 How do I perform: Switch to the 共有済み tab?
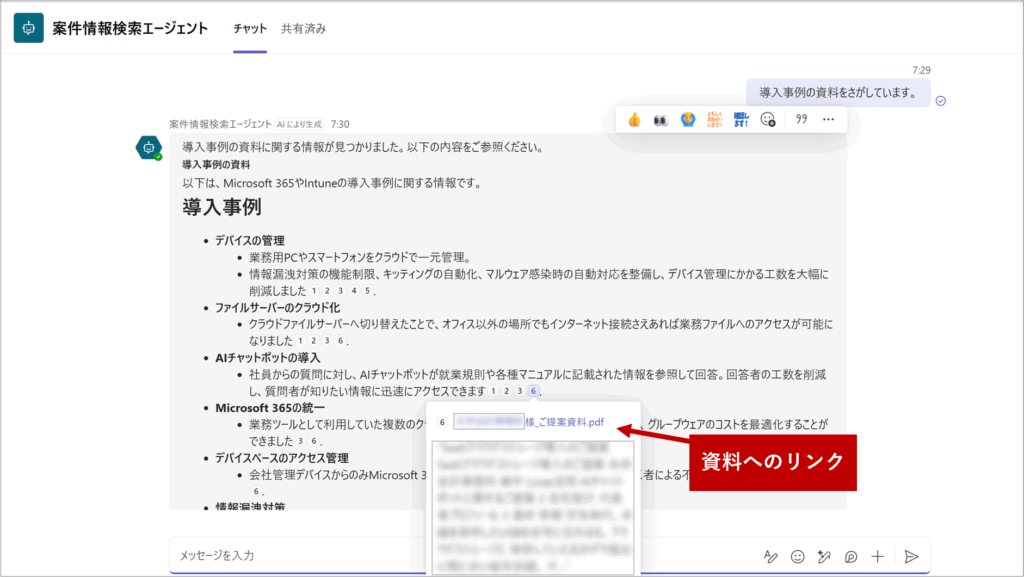[304, 29]
